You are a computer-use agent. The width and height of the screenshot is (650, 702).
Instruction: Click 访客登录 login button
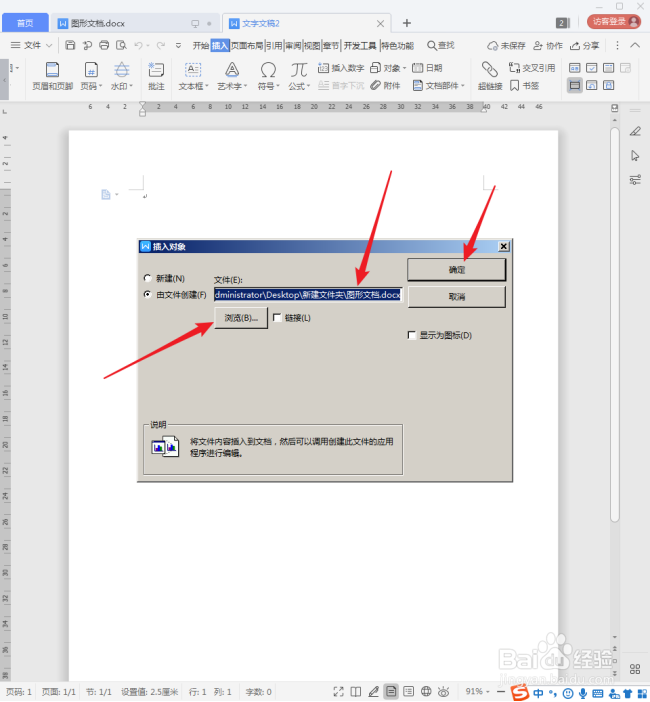614,21
